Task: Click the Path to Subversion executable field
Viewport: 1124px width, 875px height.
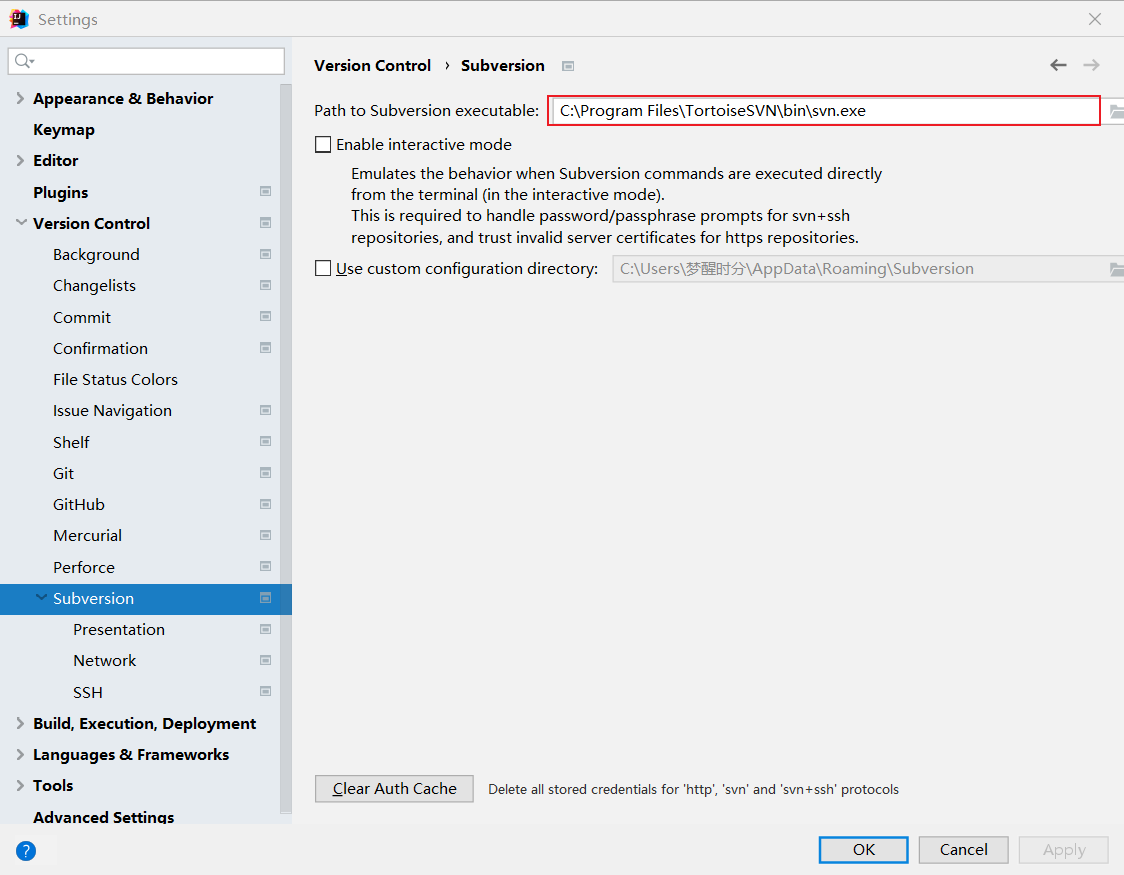Action: pos(824,110)
